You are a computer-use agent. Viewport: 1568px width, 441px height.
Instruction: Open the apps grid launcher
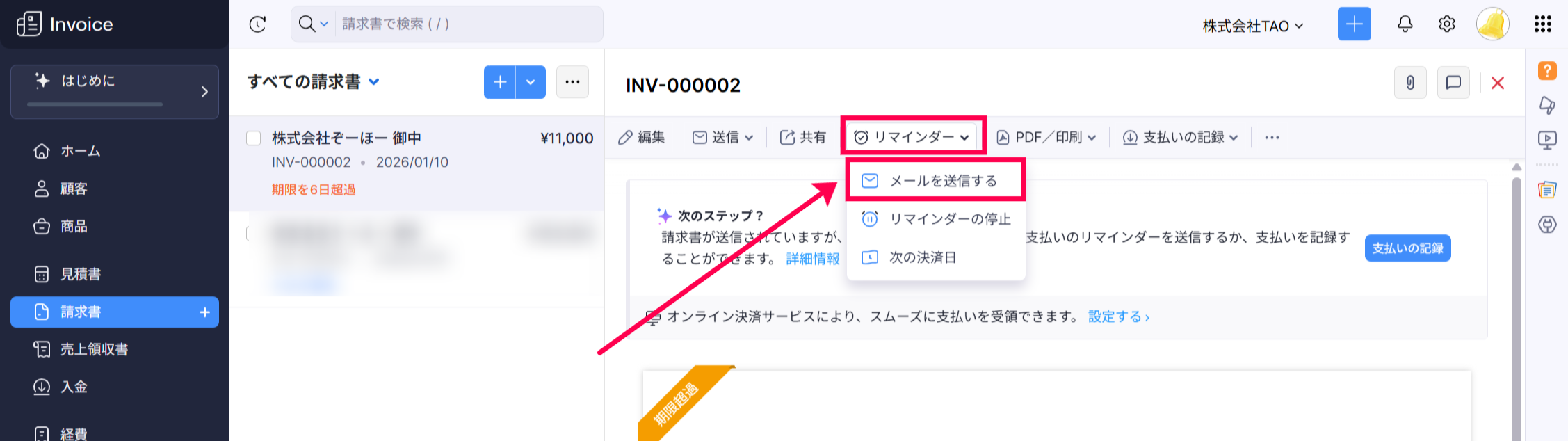click(x=1542, y=24)
